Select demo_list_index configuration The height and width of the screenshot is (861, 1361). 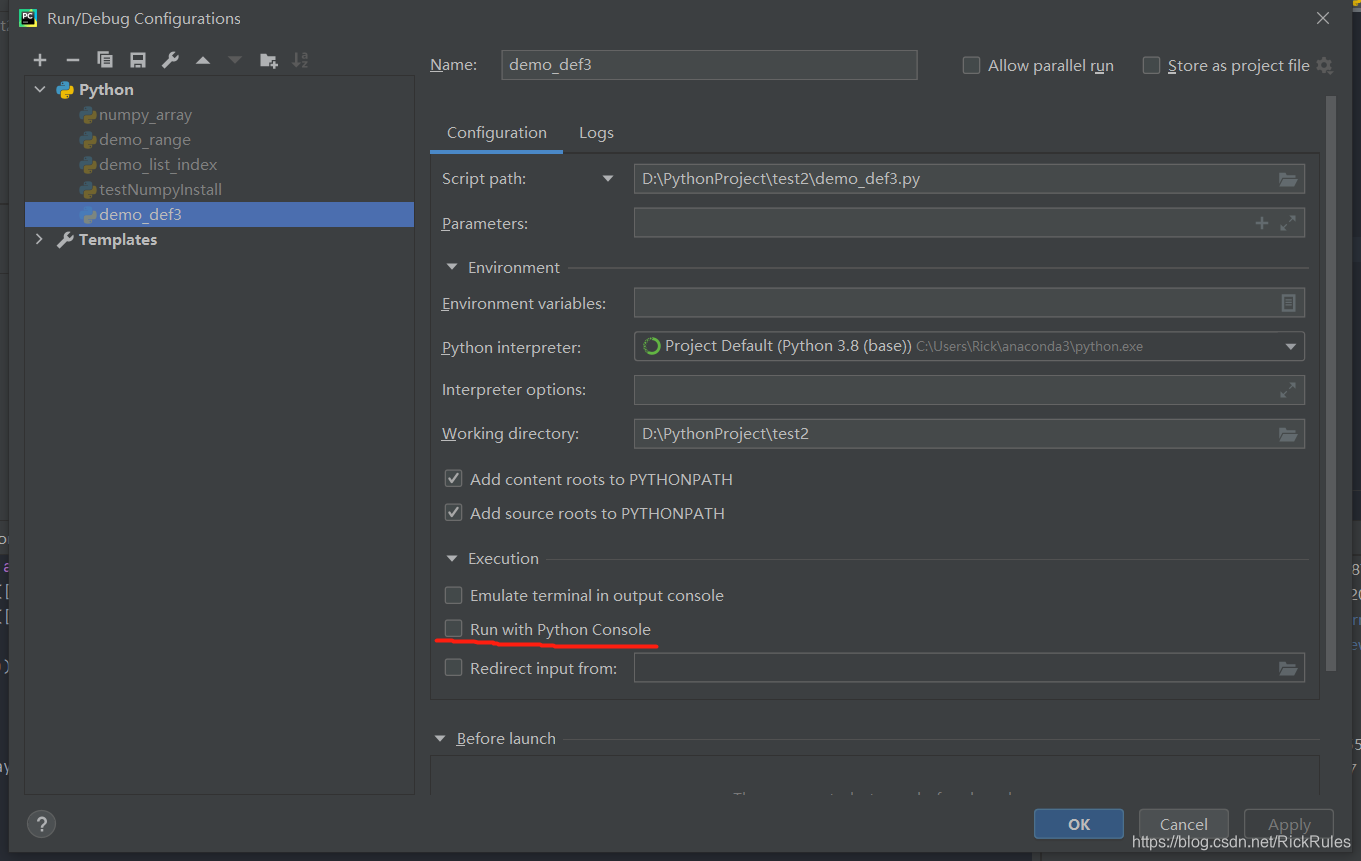[x=158, y=165]
